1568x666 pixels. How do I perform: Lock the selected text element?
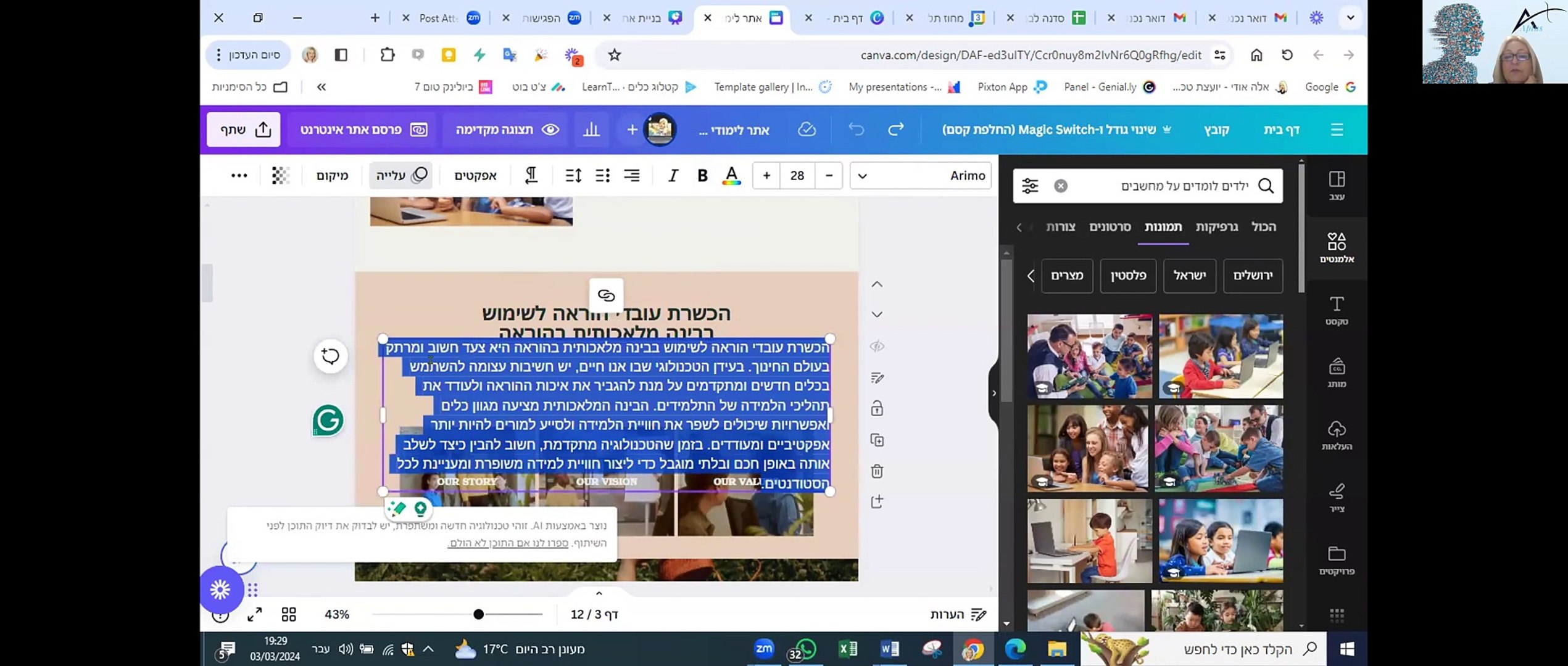[x=877, y=408]
